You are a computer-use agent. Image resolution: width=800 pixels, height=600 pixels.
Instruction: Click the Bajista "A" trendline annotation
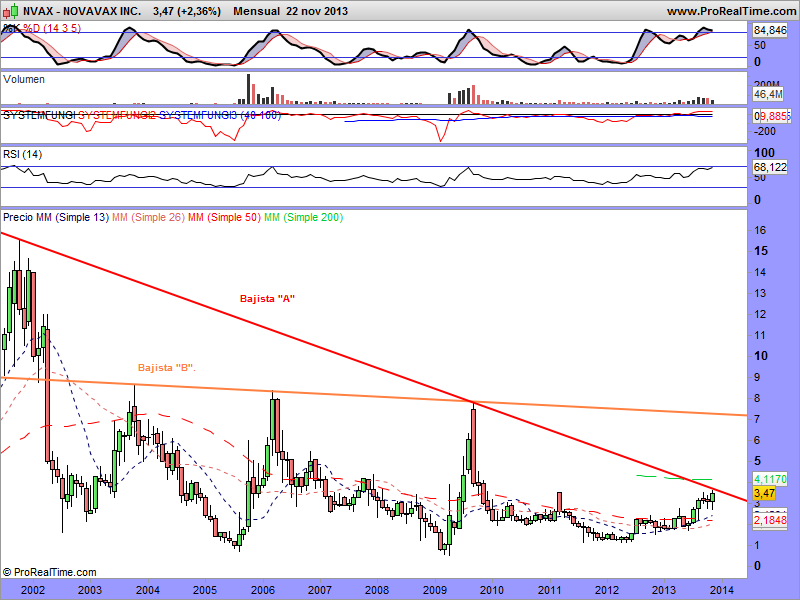point(267,298)
